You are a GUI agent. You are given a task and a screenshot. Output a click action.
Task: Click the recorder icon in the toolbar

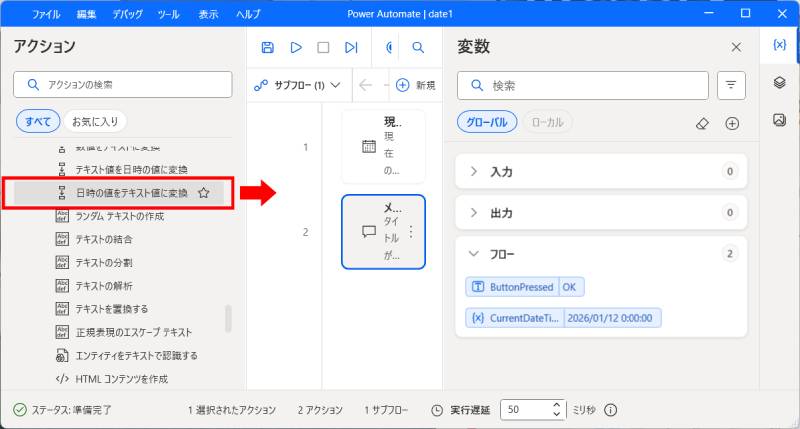[389, 47]
